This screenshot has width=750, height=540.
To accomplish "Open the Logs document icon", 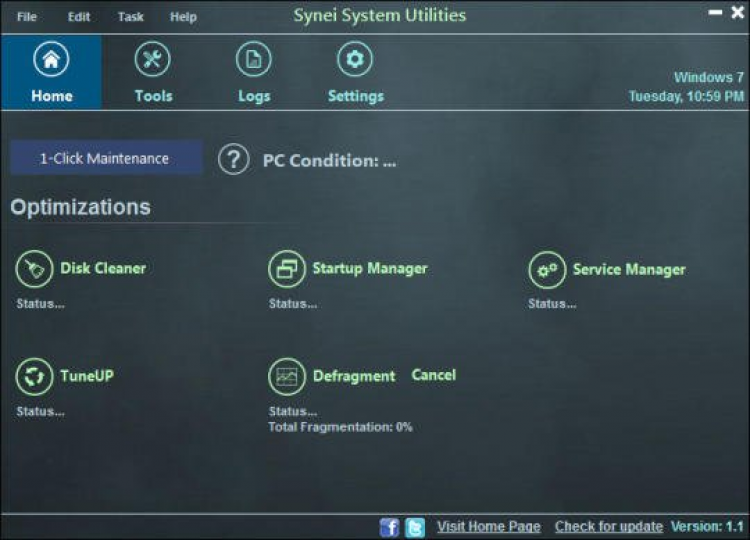I will pos(254,59).
